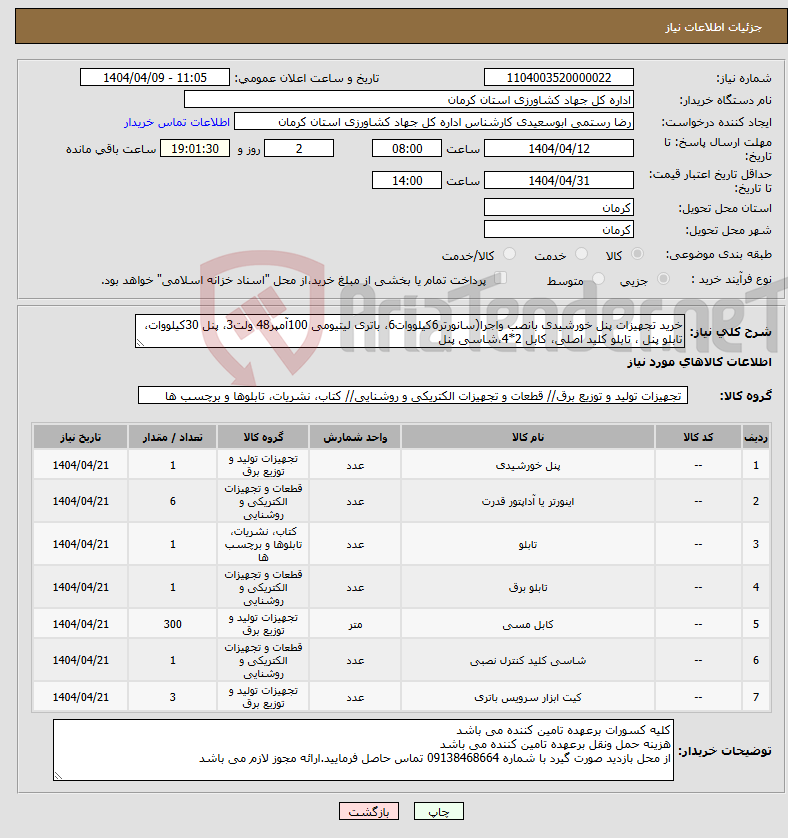This screenshot has width=788, height=838.
Task: Click the validity time field 14:00
Action: 407,181
